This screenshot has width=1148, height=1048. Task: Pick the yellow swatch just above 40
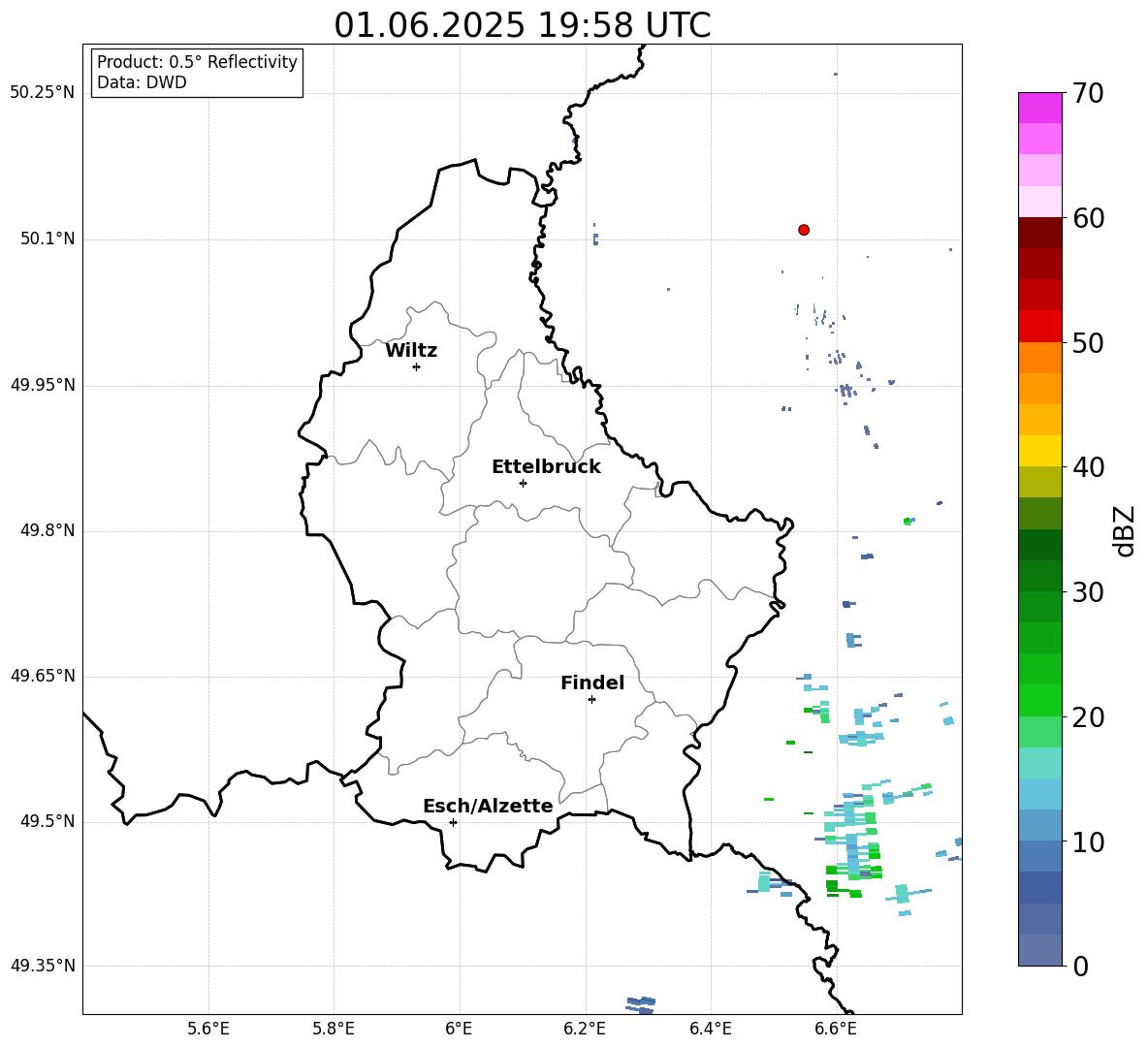pyautogui.click(x=1039, y=451)
